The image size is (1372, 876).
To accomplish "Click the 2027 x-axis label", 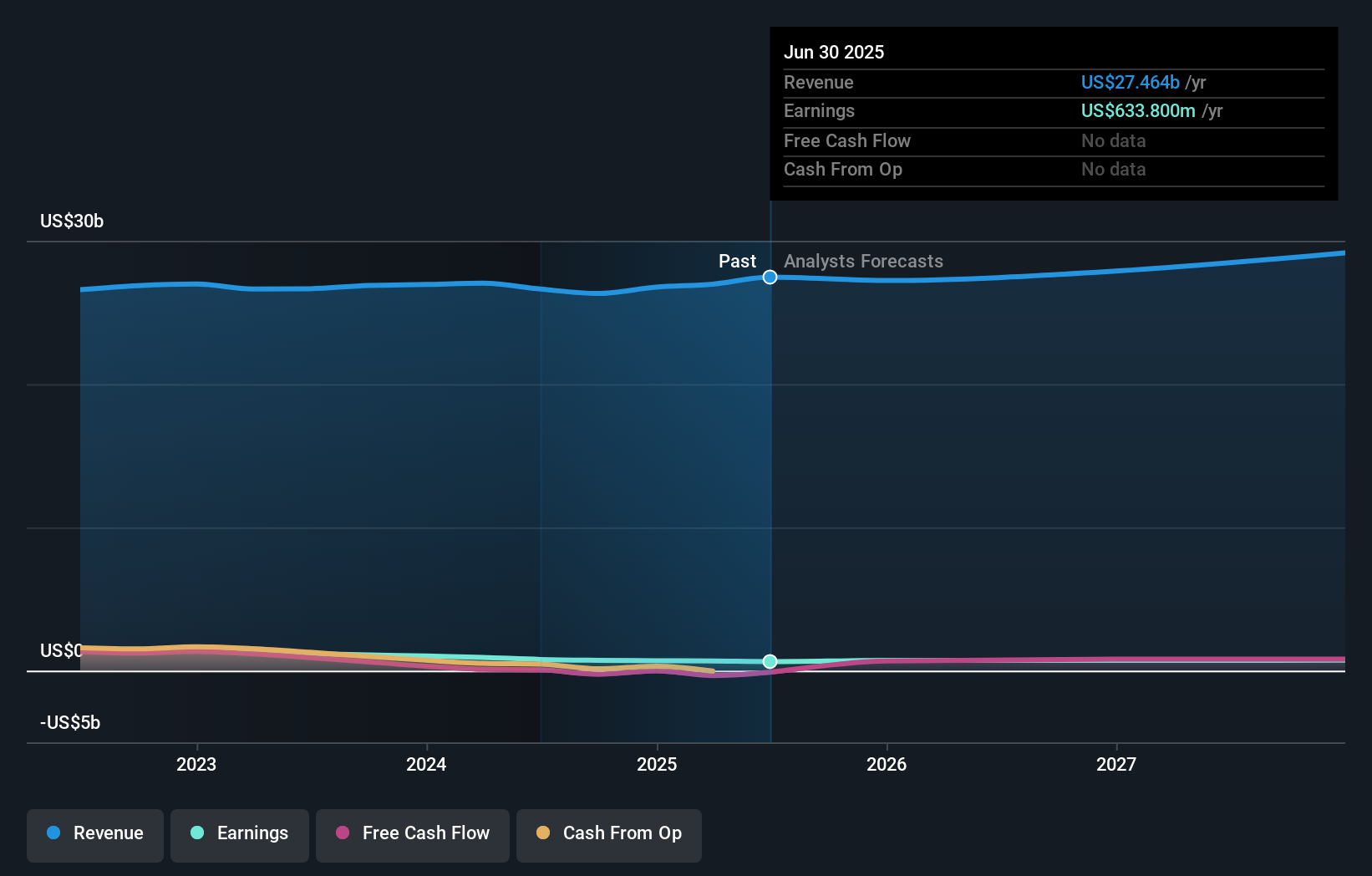I will point(1116,764).
